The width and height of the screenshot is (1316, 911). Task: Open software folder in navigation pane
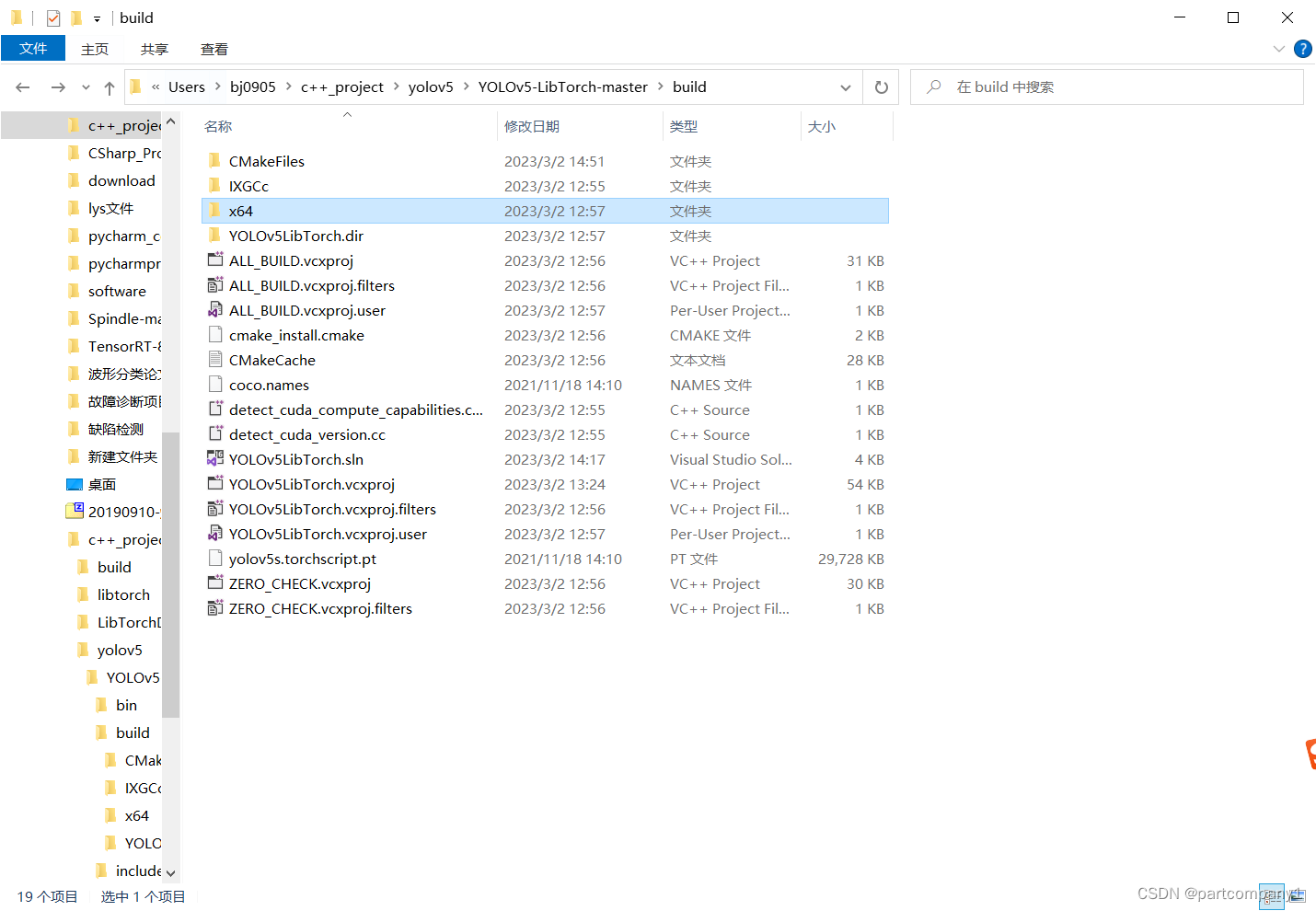pyautogui.click(x=117, y=291)
